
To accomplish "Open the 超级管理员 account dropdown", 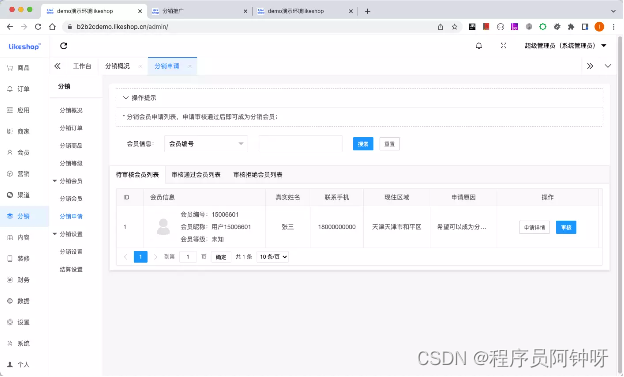I will click(x=566, y=46).
